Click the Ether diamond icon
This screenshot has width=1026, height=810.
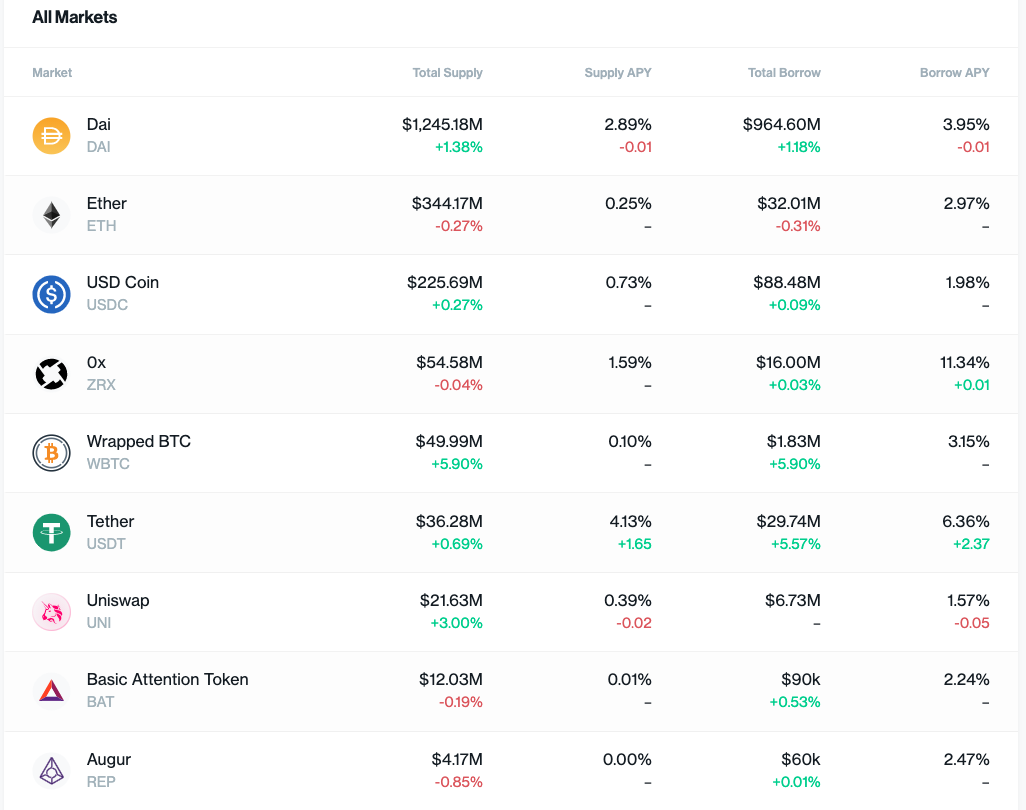(52, 215)
